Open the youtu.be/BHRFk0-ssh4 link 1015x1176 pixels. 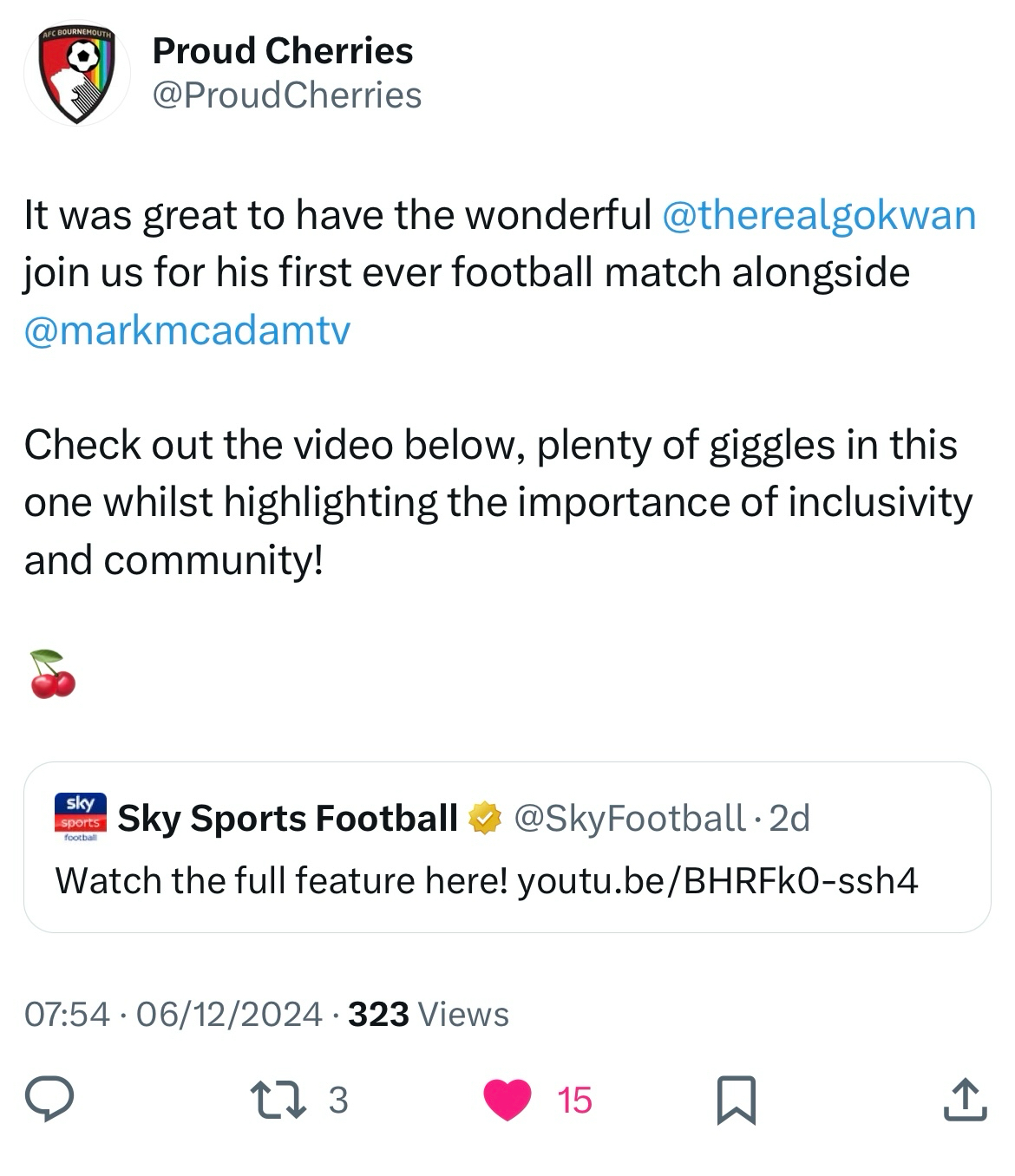717,880
